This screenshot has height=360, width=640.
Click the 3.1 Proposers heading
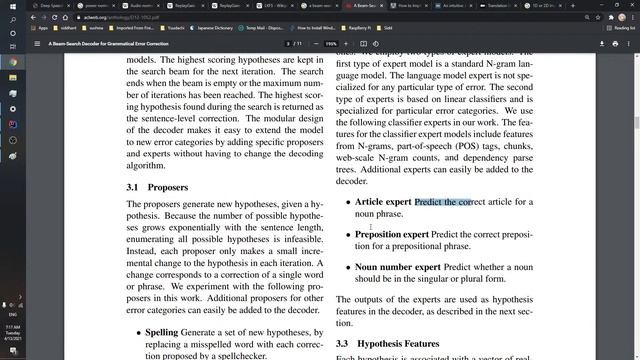pos(157,187)
